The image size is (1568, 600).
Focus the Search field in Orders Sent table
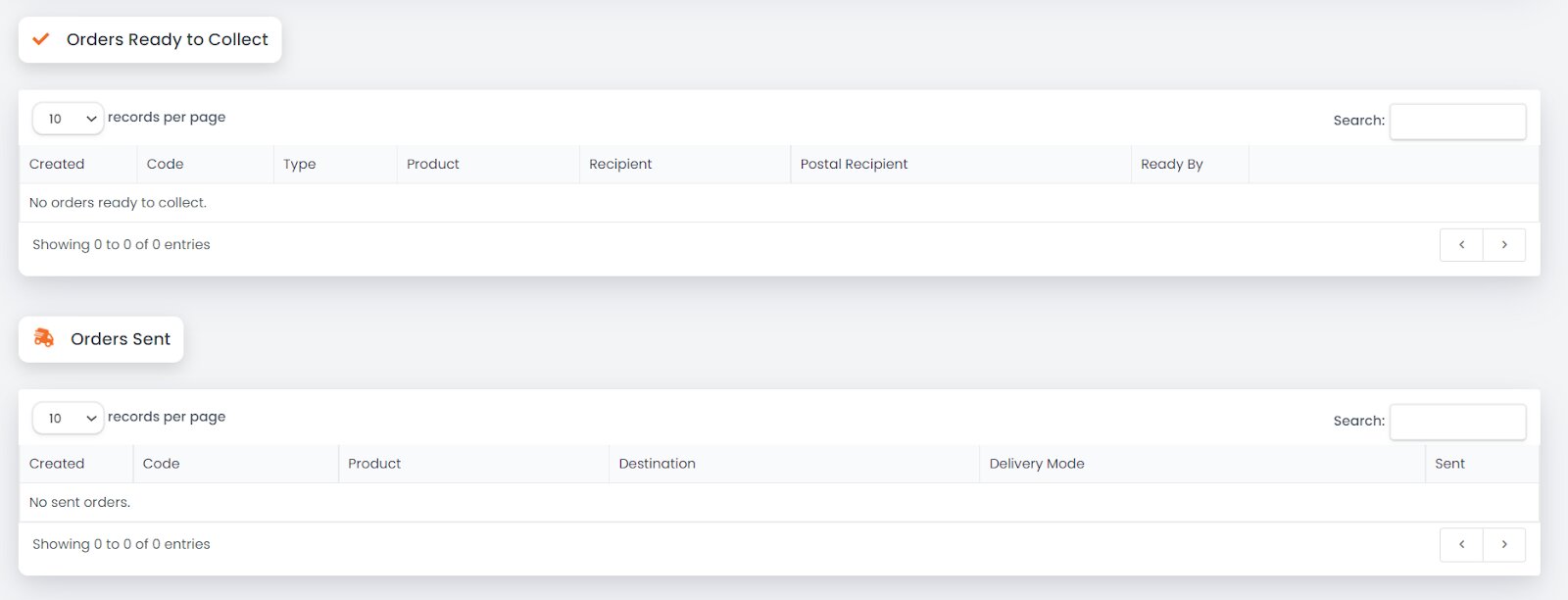pyautogui.click(x=1457, y=422)
